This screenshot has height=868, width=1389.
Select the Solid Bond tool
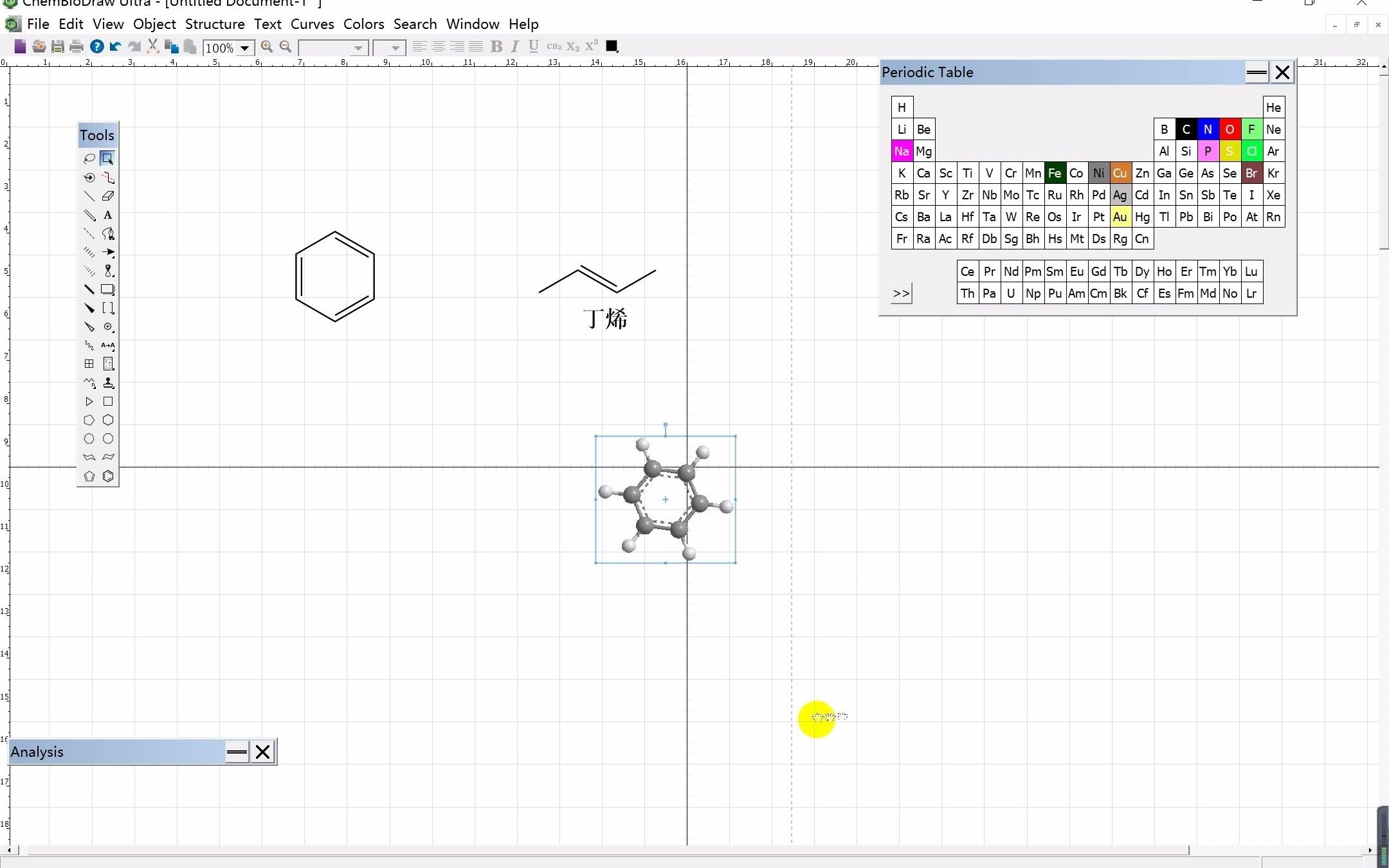point(89,196)
